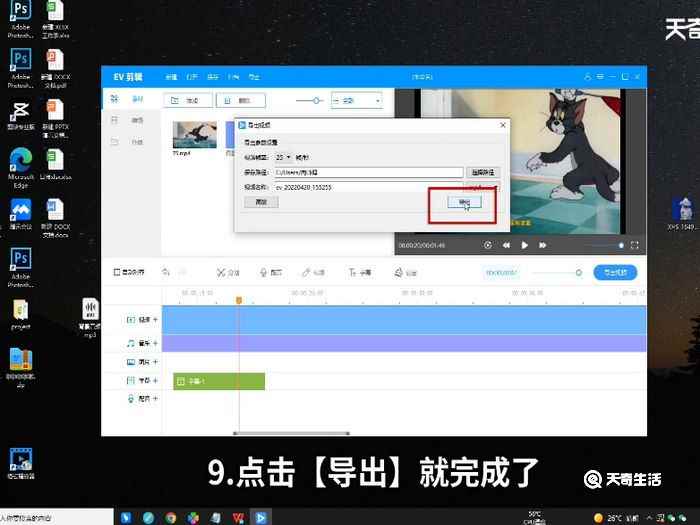
Task: Open the project folder on desktop
Action: pos(21,314)
